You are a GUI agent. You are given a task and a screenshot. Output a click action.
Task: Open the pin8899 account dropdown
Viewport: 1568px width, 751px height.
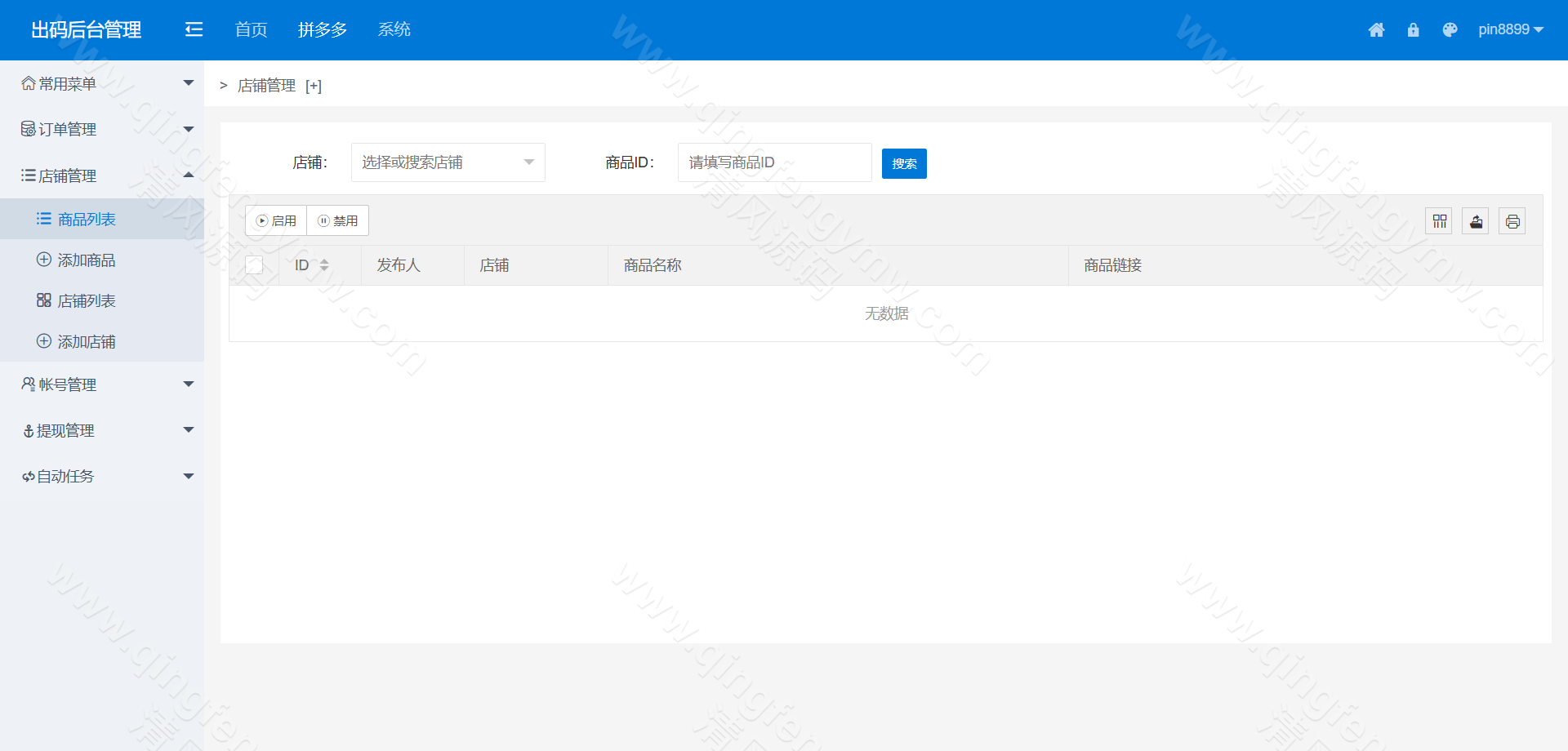pos(1511,29)
